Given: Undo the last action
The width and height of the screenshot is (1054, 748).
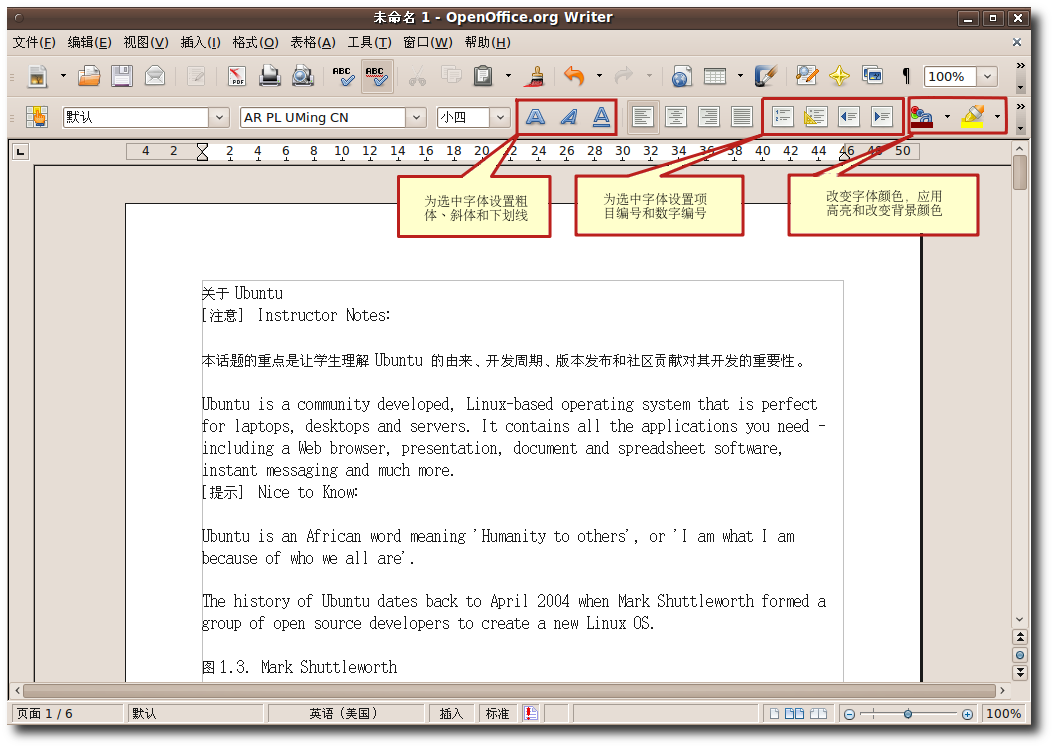Looking at the screenshot, I should tap(573, 76).
